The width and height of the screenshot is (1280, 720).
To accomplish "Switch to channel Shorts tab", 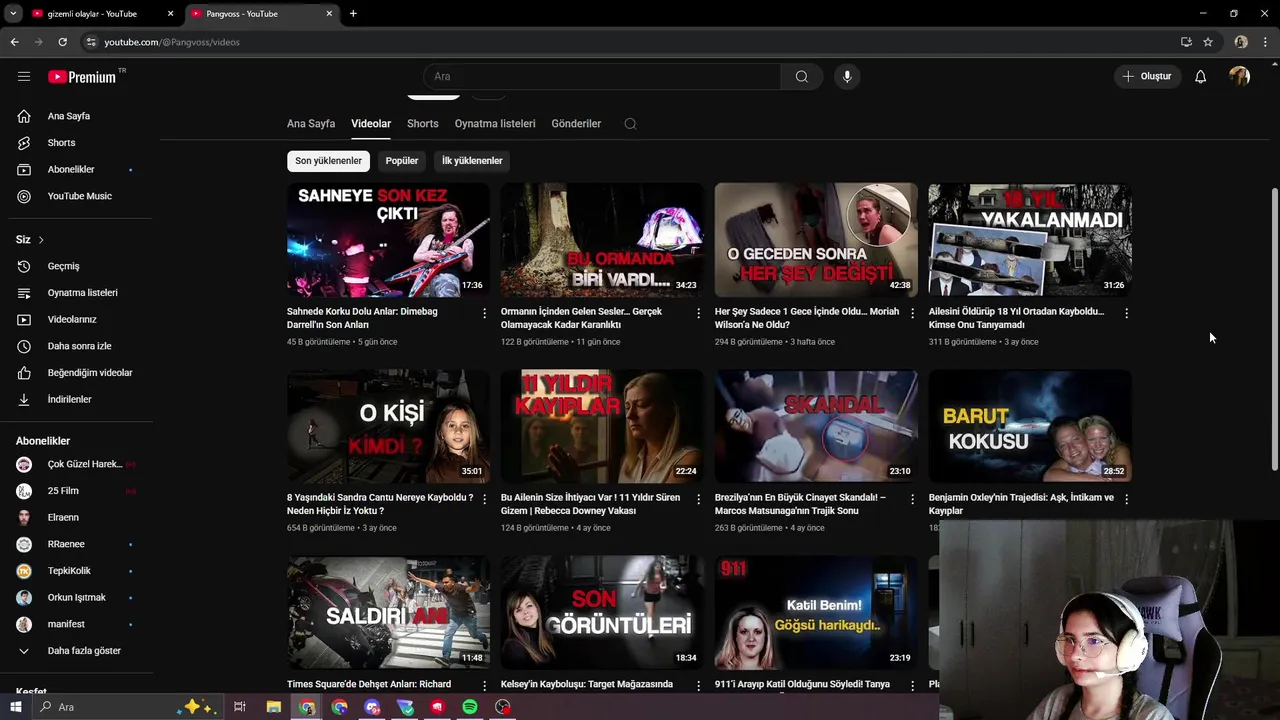I will click(x=423, y=124).
